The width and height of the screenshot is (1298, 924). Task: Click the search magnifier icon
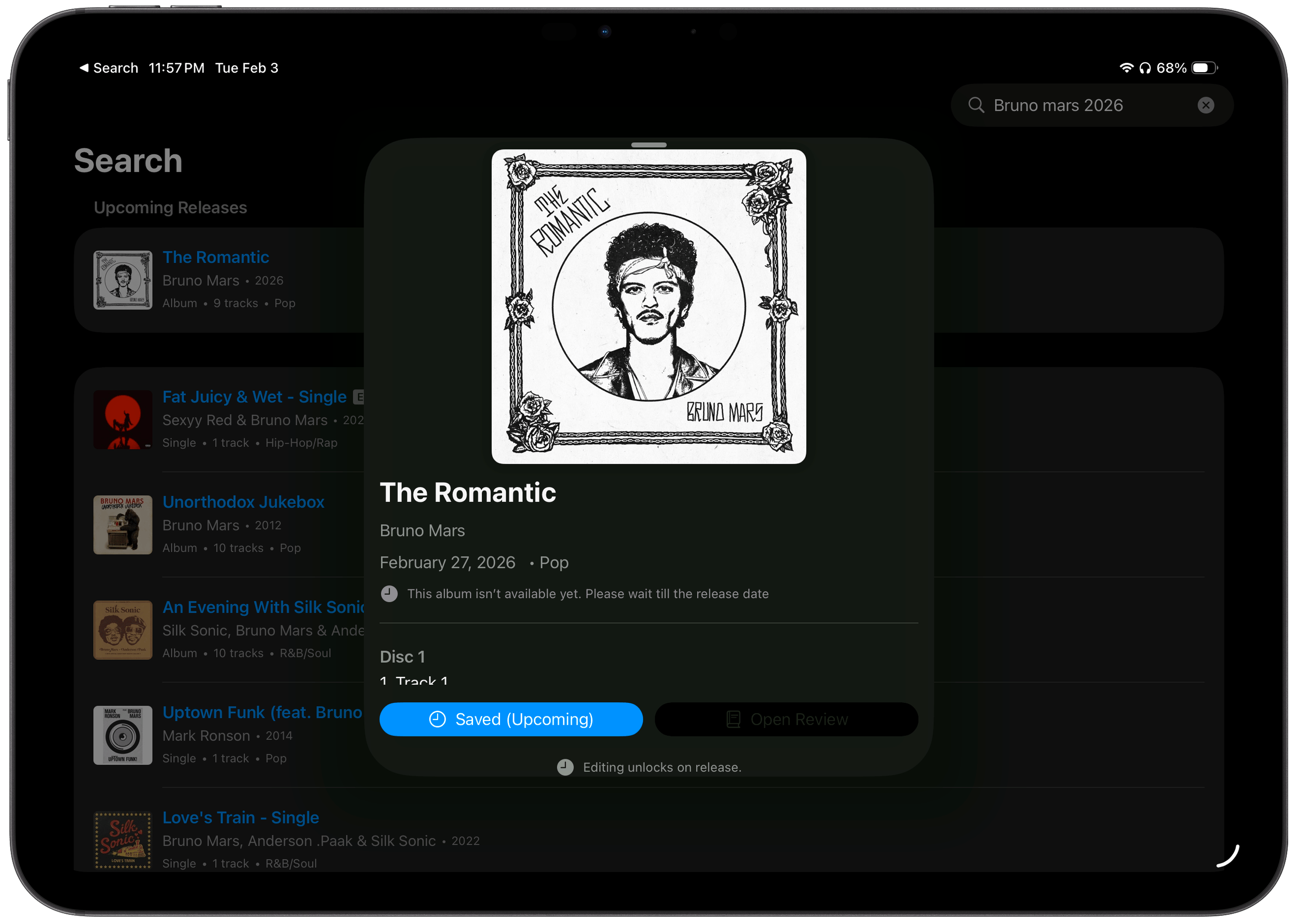coord(976,105)
